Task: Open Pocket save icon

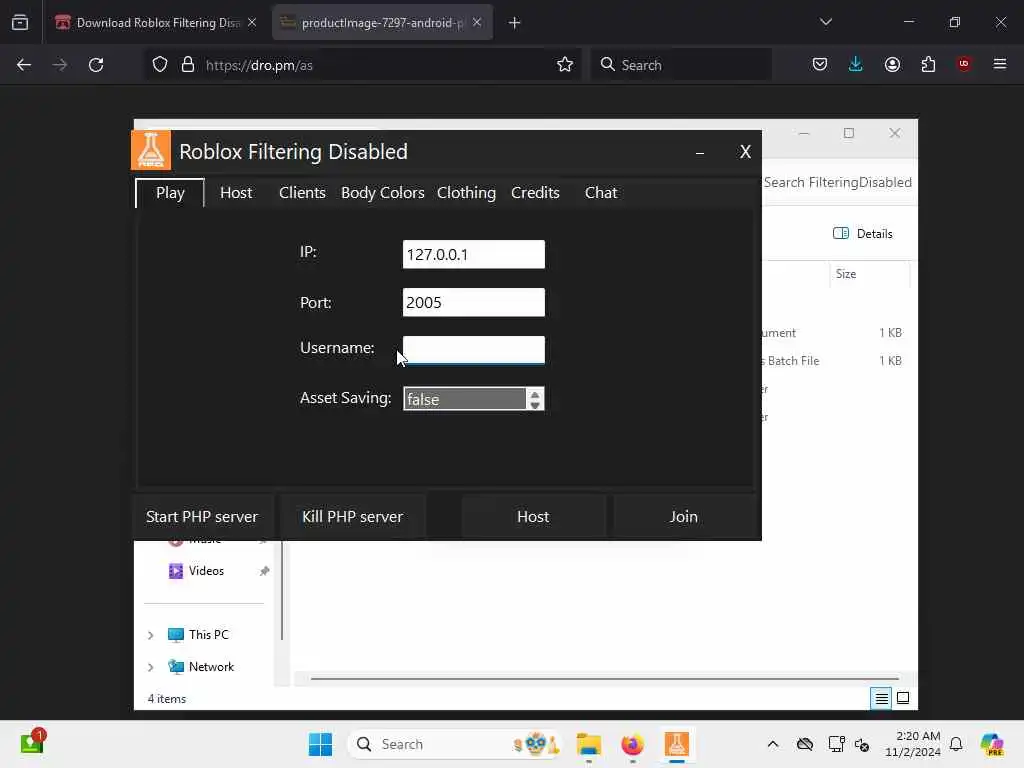Action: [820, 64]
